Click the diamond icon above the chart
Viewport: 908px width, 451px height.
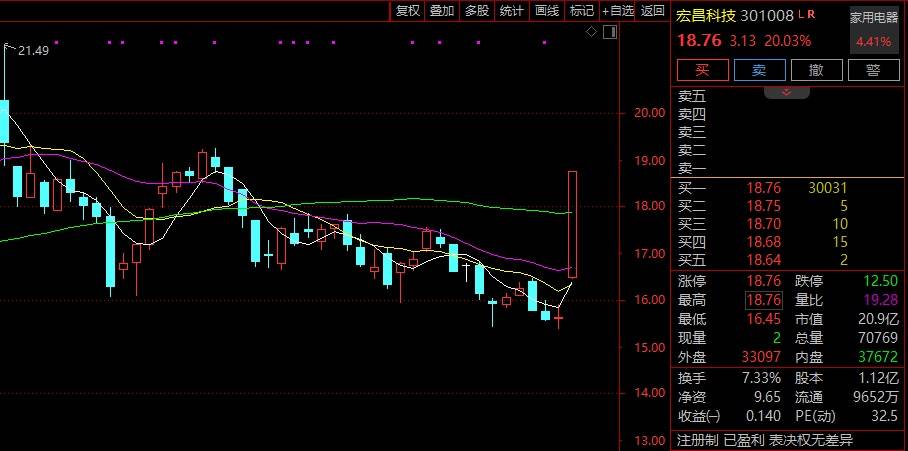point(591,33)
